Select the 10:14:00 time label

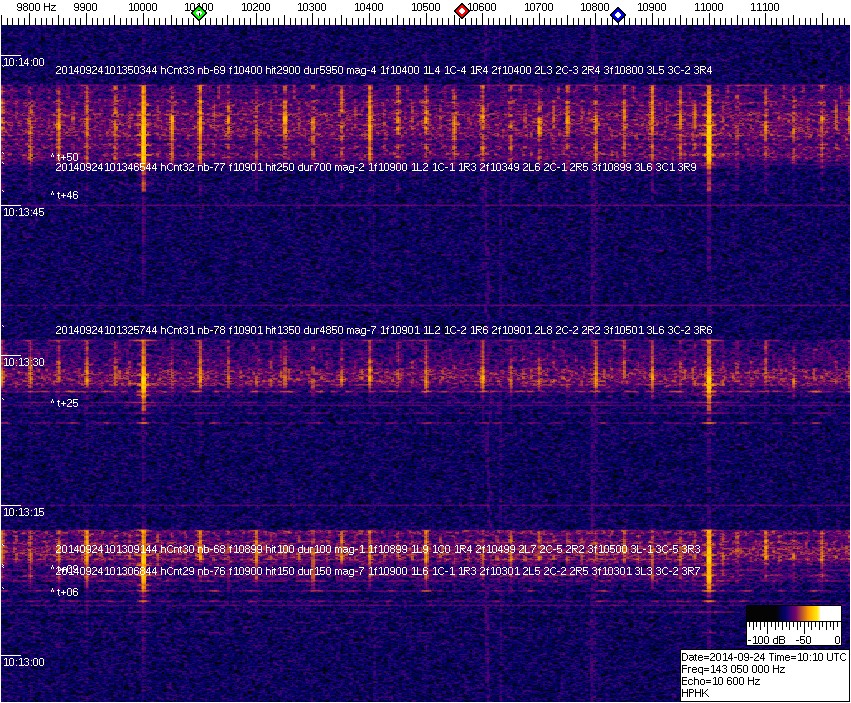(24, 62)
